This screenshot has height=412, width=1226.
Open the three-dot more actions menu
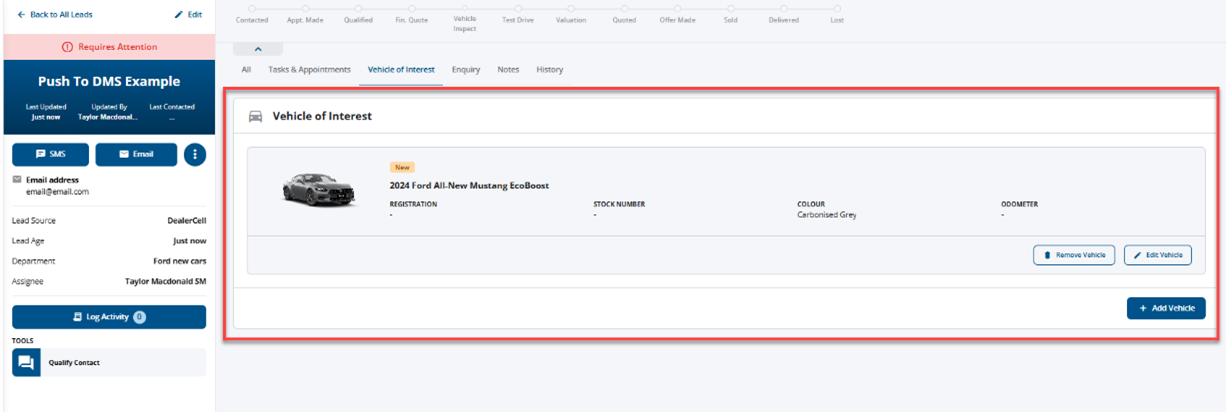pos(195,154)
